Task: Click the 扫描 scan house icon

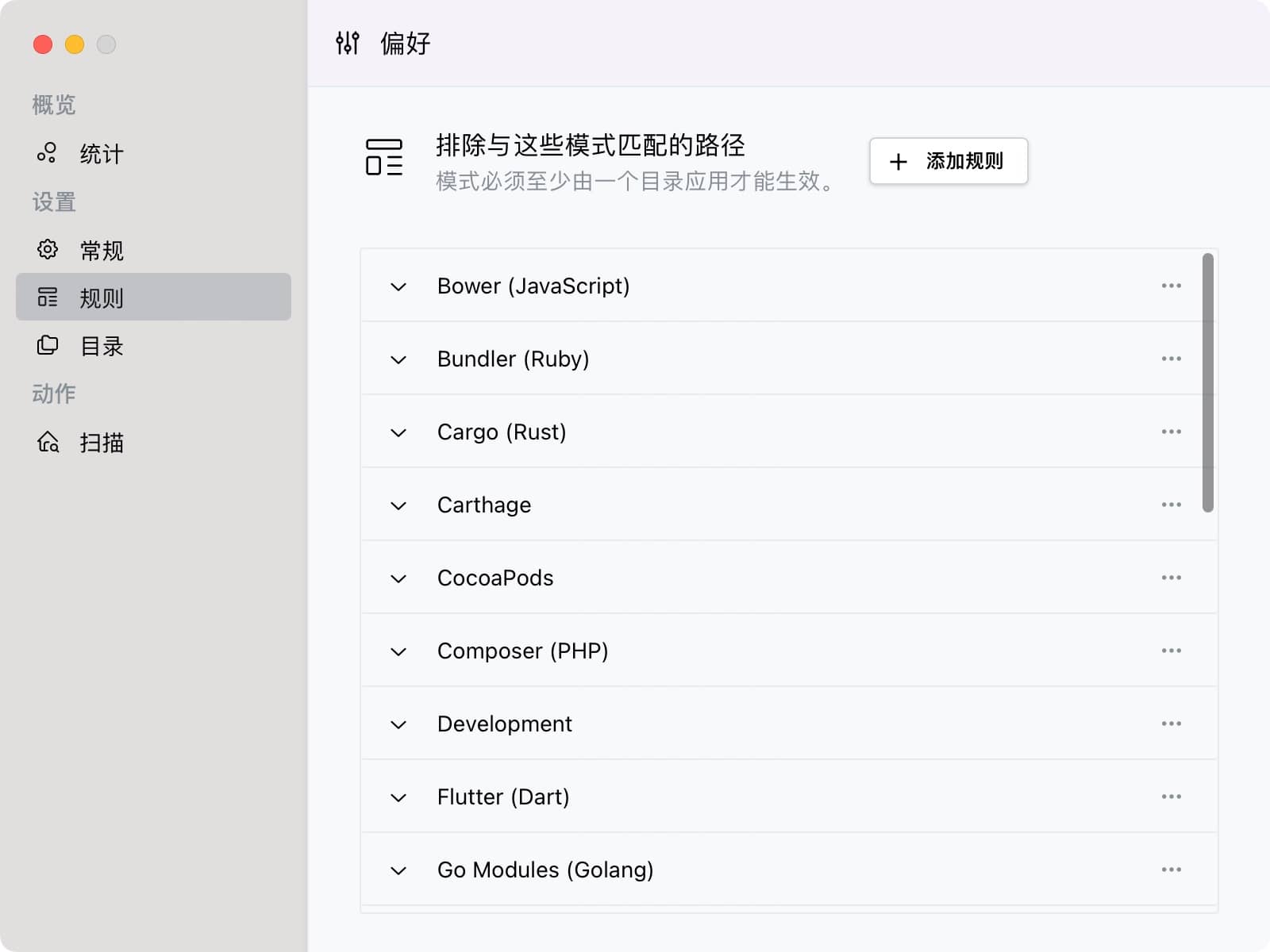Action: tap(48, 441)
